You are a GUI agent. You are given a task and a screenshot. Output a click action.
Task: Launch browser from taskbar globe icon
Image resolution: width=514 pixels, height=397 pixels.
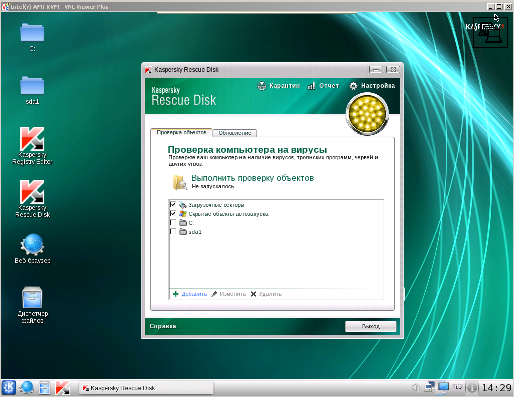tap(27, 388)
